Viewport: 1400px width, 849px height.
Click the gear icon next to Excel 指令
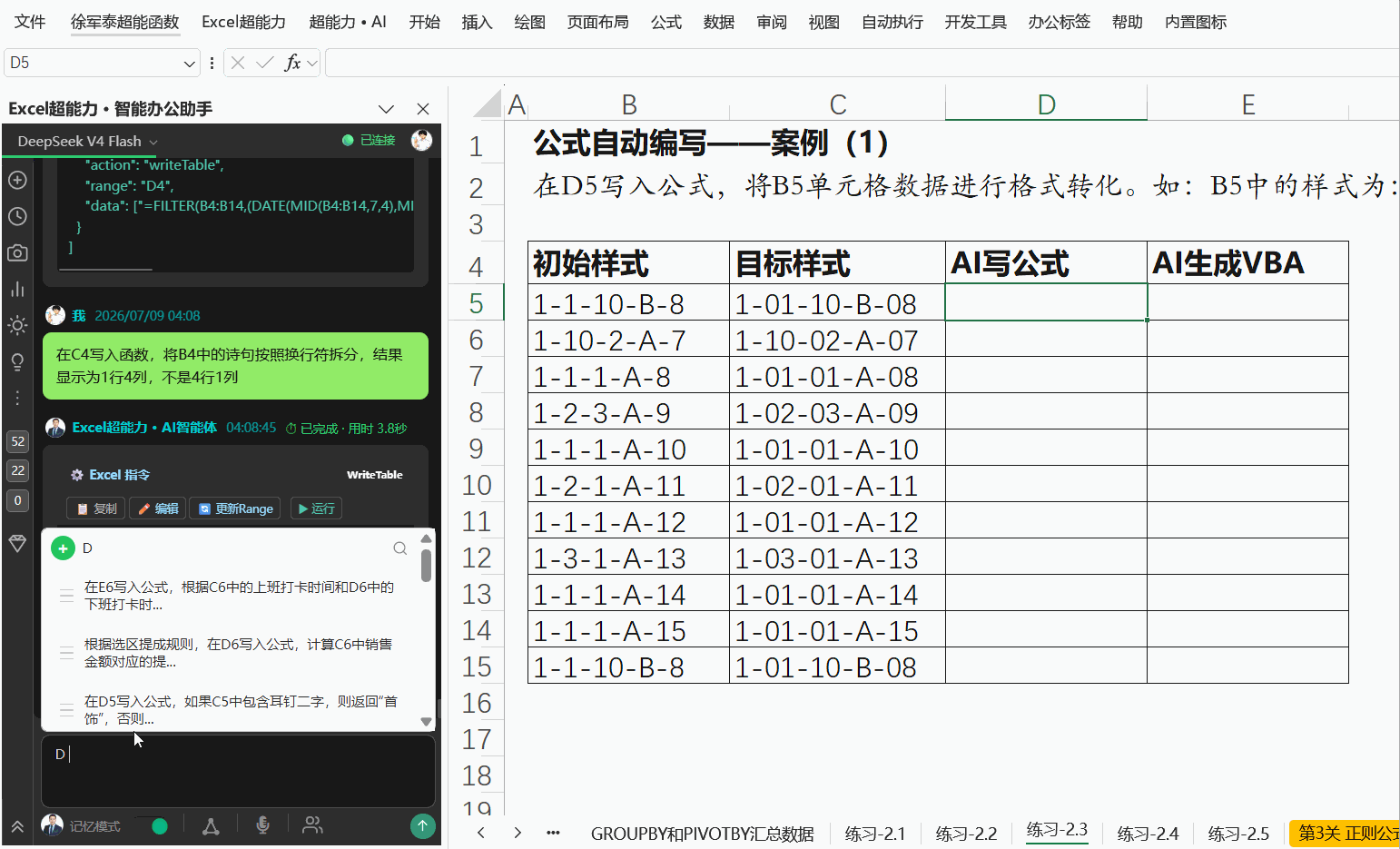tap(77, 475)
